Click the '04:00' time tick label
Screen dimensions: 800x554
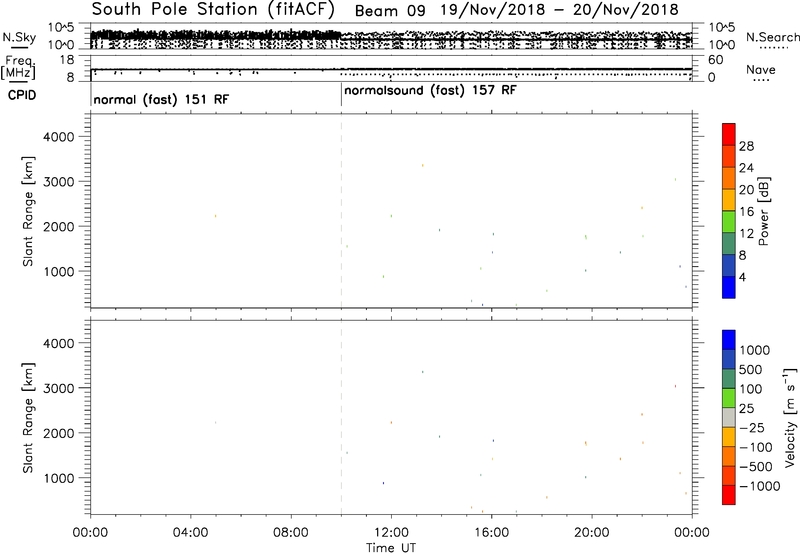[191, 533]
